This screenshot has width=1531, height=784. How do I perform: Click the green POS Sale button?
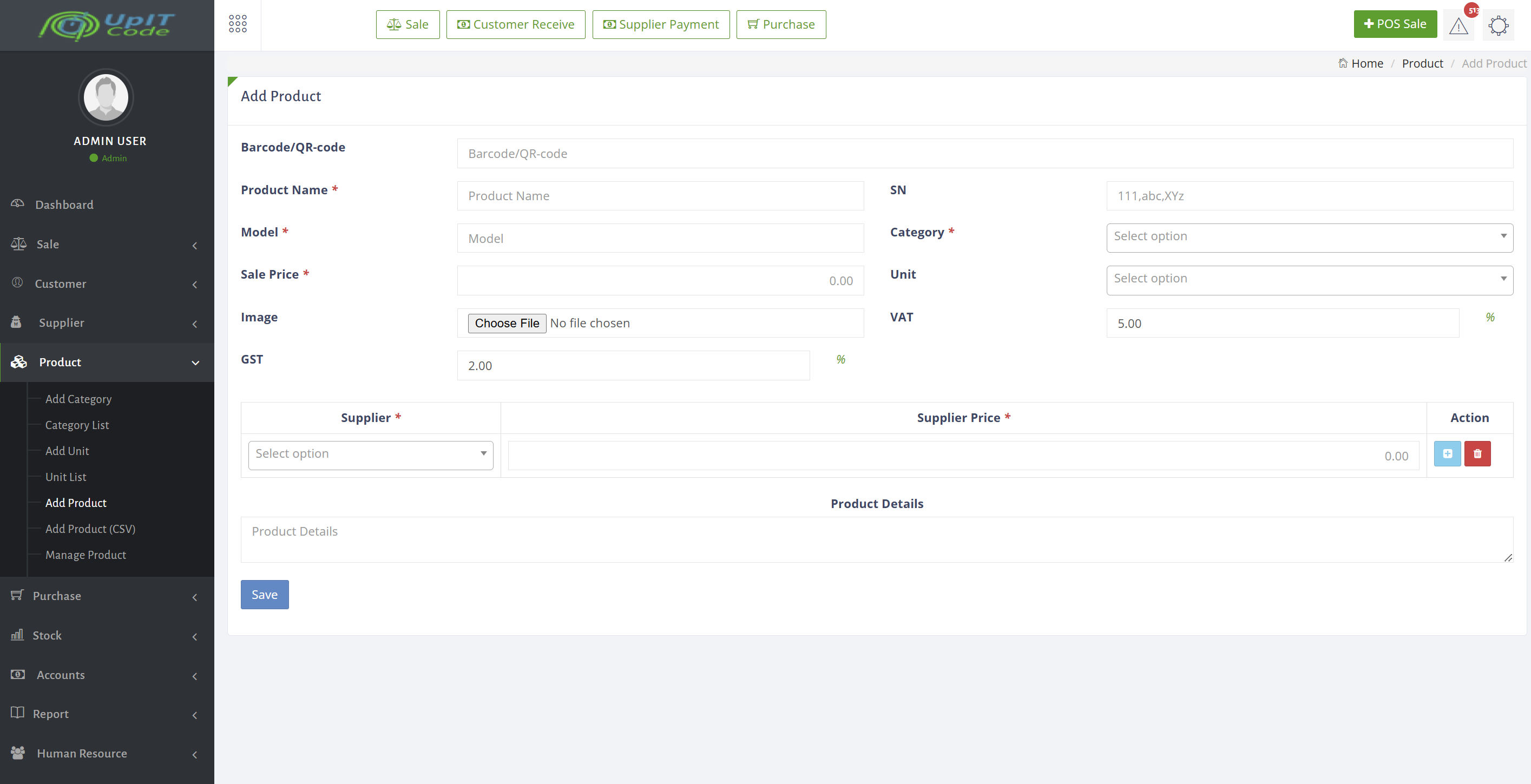click(1395, 24)
